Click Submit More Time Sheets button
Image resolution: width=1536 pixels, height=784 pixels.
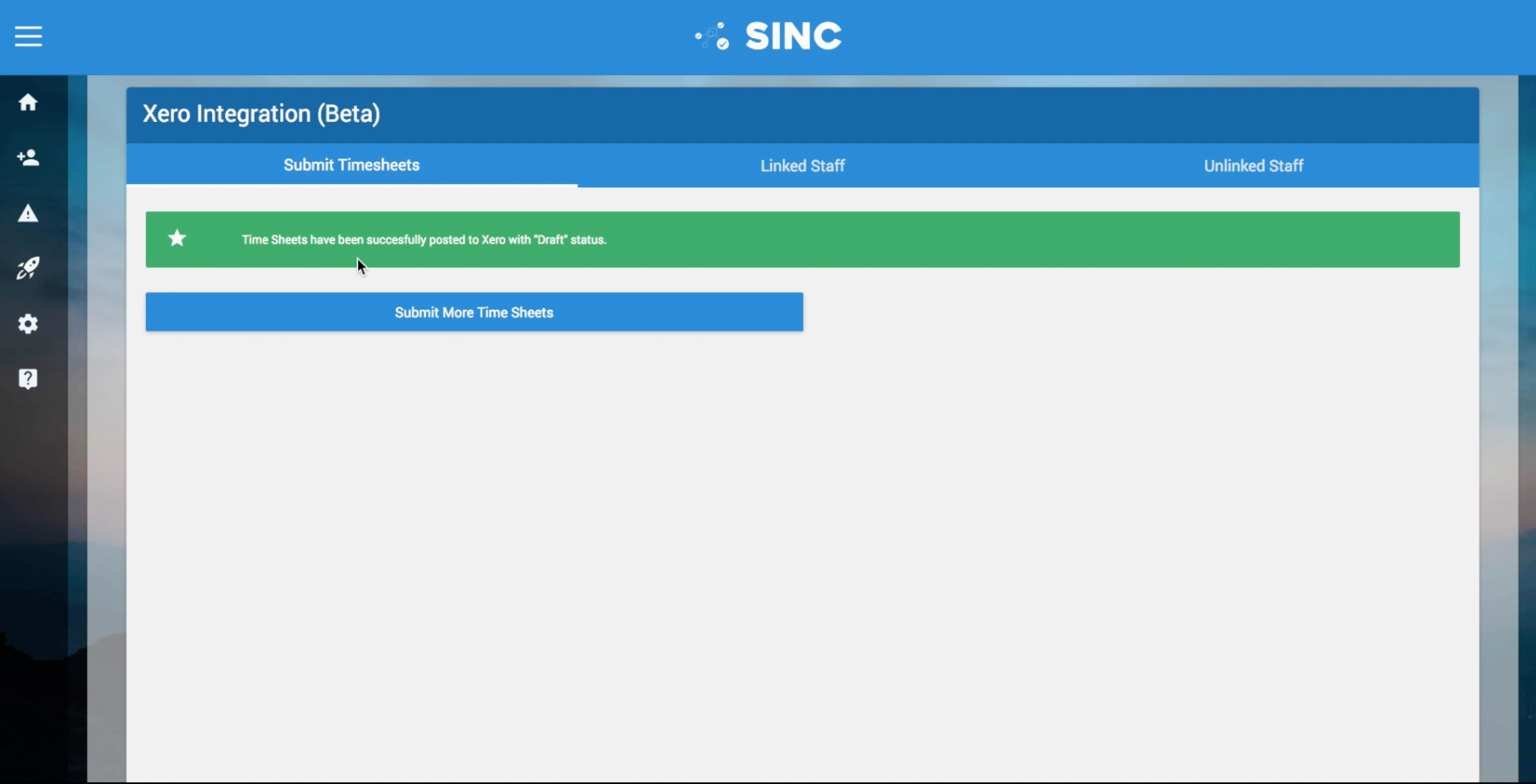[x=474, y=312]
